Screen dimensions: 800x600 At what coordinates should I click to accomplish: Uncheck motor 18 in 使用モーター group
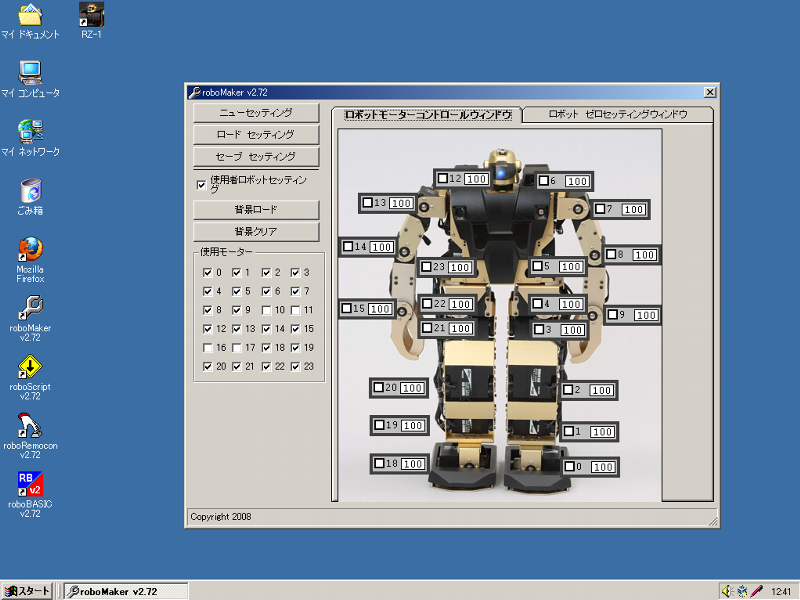coord(266,348)
